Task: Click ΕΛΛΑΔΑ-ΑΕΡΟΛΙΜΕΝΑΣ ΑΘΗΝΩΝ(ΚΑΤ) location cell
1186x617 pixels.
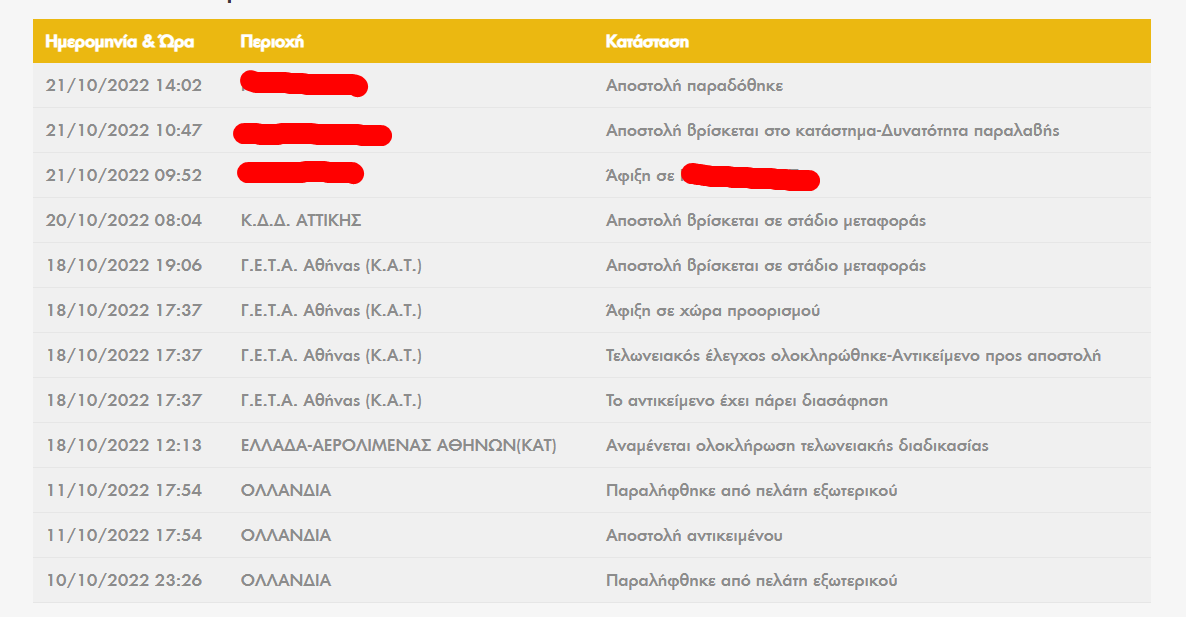Action: [399, 445]
